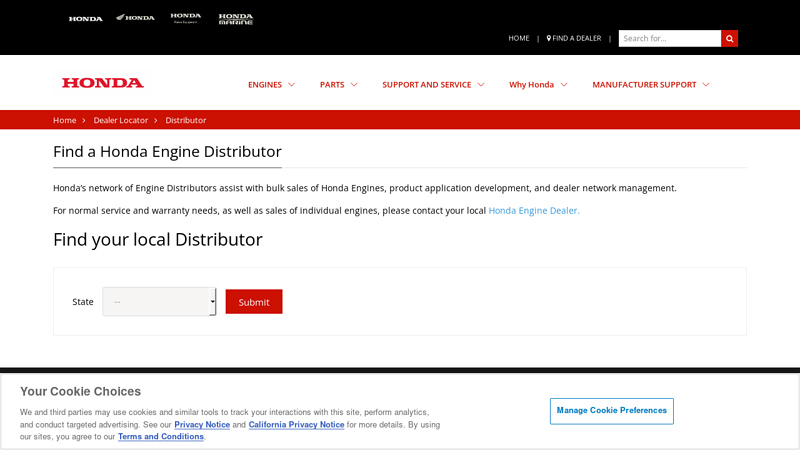Open the Honda automobiles logo link
800x450 pixels.
tap(85, 19)
